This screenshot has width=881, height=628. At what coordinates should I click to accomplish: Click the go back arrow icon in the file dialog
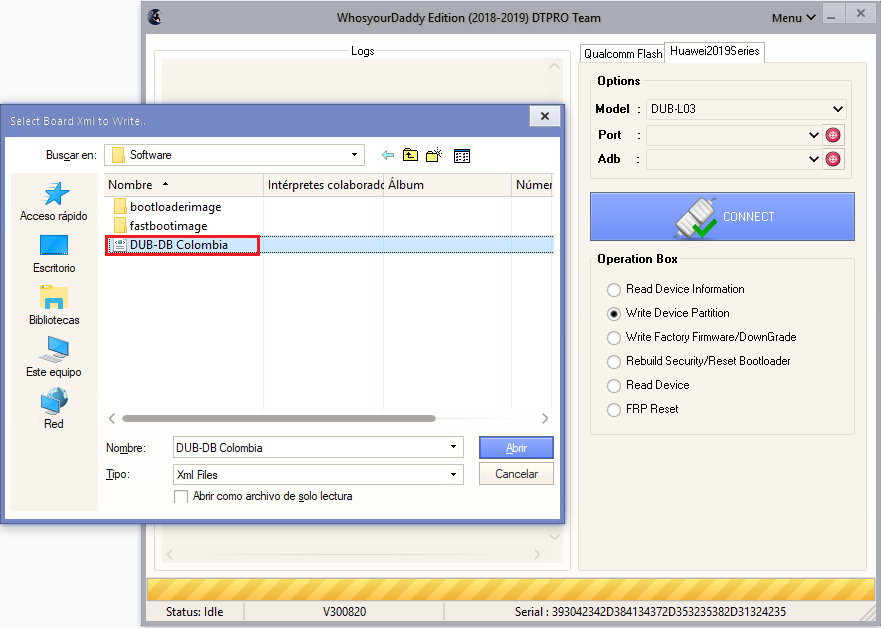(x=387, y=155)
